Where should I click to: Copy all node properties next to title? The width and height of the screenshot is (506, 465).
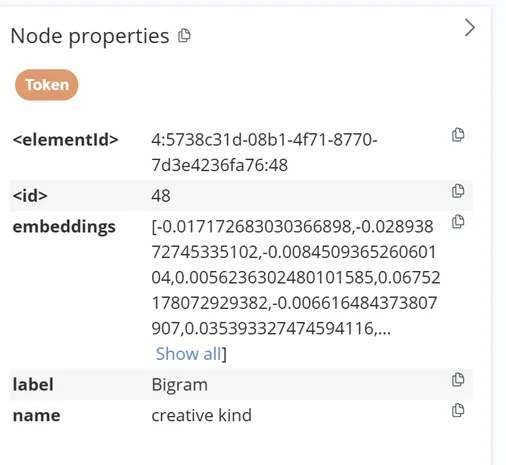pyautogui.click(x=184, y=36)
